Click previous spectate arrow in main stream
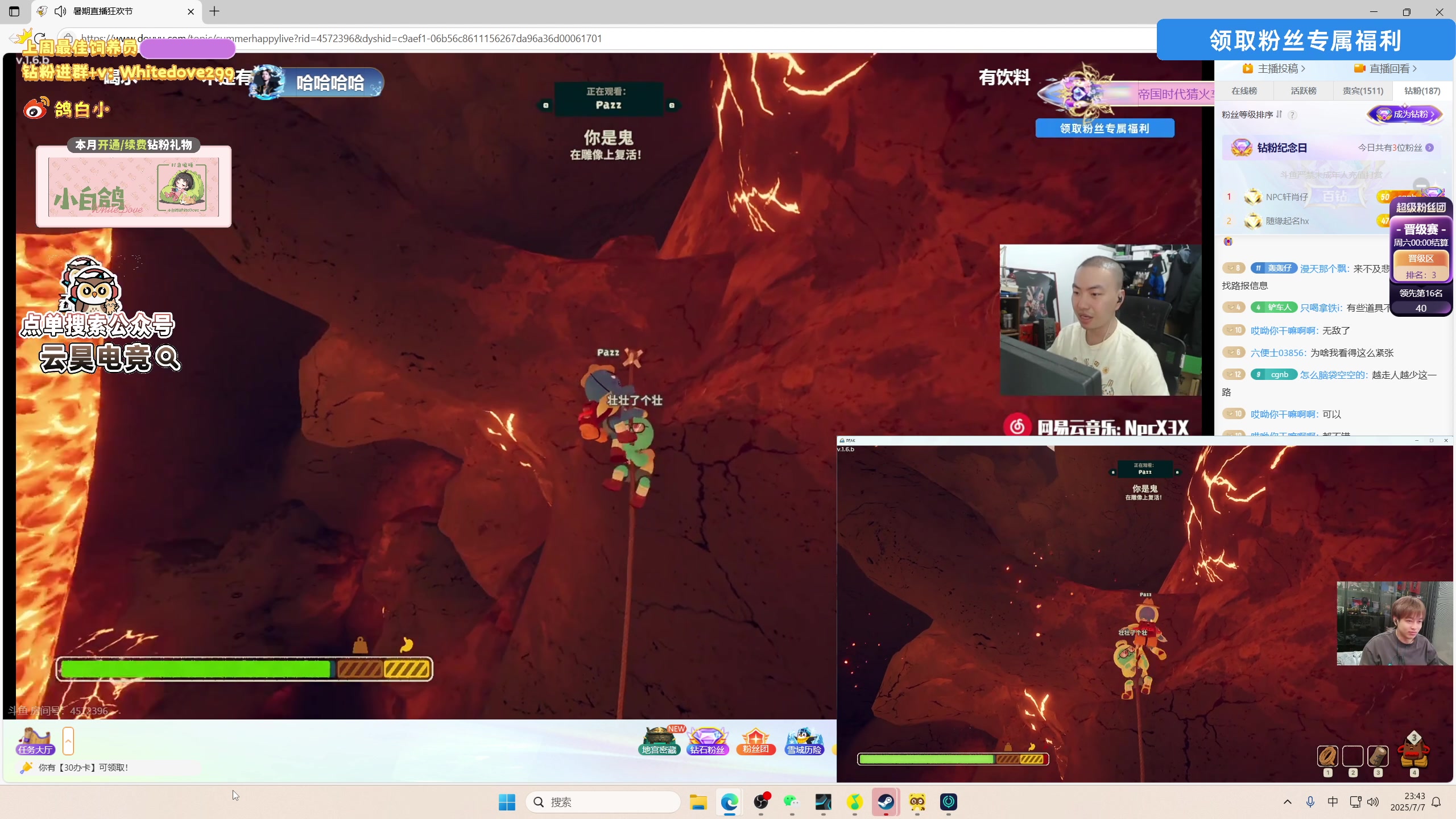The height and width of the screenshot is (819, 1456). coord(545,105)
